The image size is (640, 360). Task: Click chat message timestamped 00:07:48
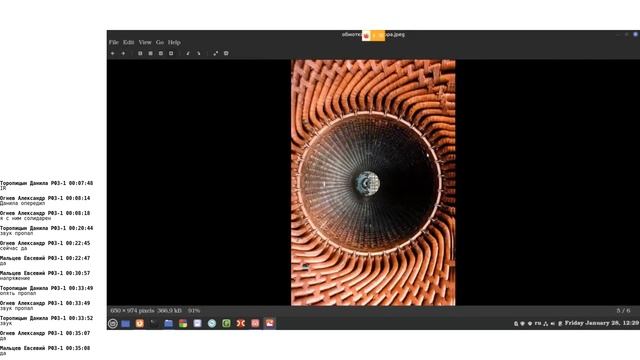pyautogui.click(x=47, y=186)
